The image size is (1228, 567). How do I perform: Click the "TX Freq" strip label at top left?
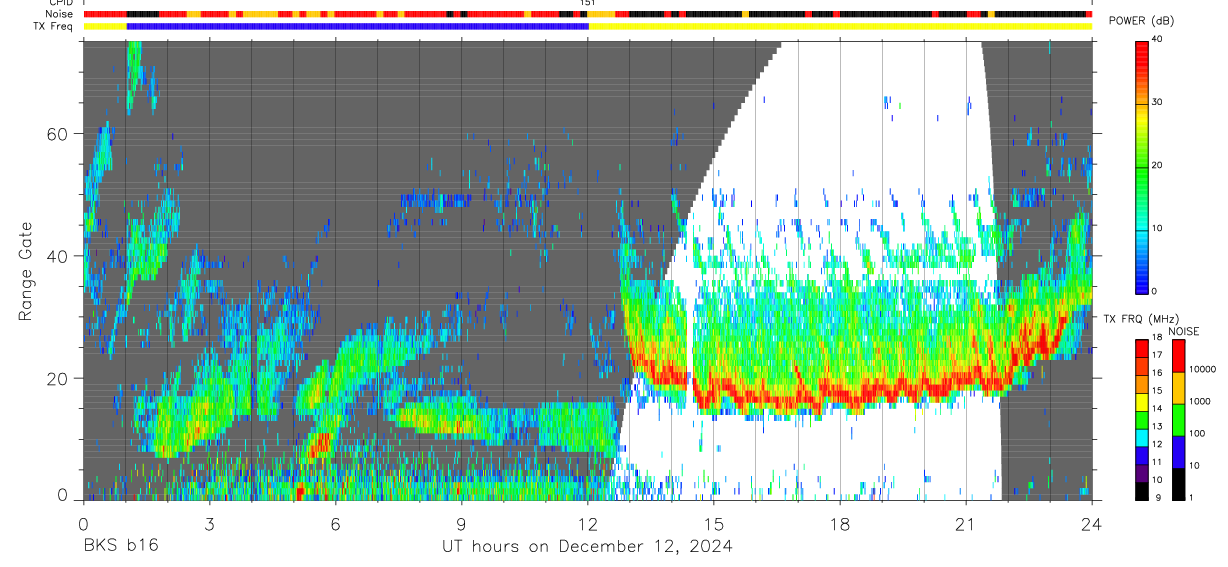(x=54, y=26)
